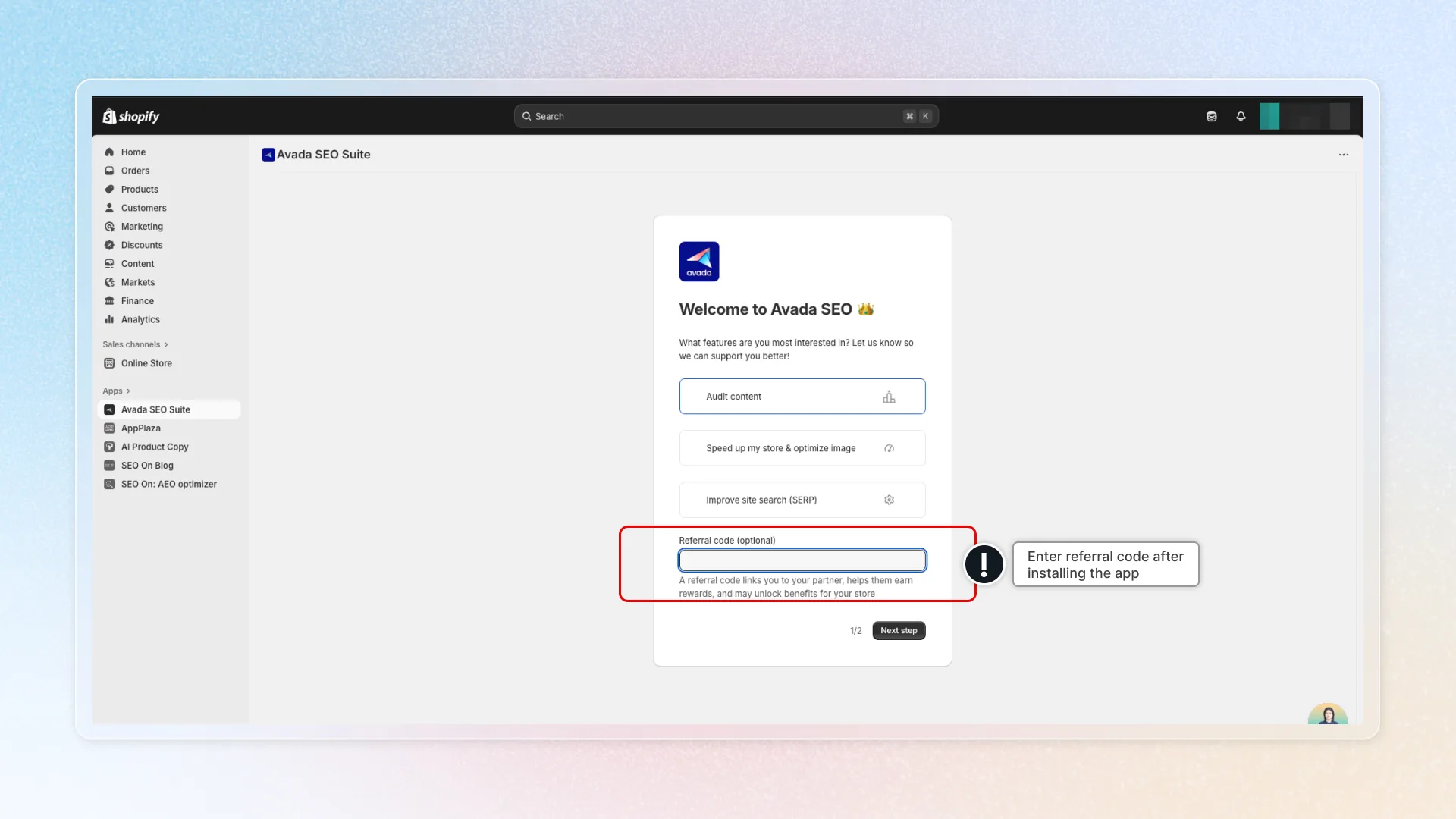The image size is (1456, 819).
Task: Click the Avada logo in welcome card
Action: (x=699, y=262)
